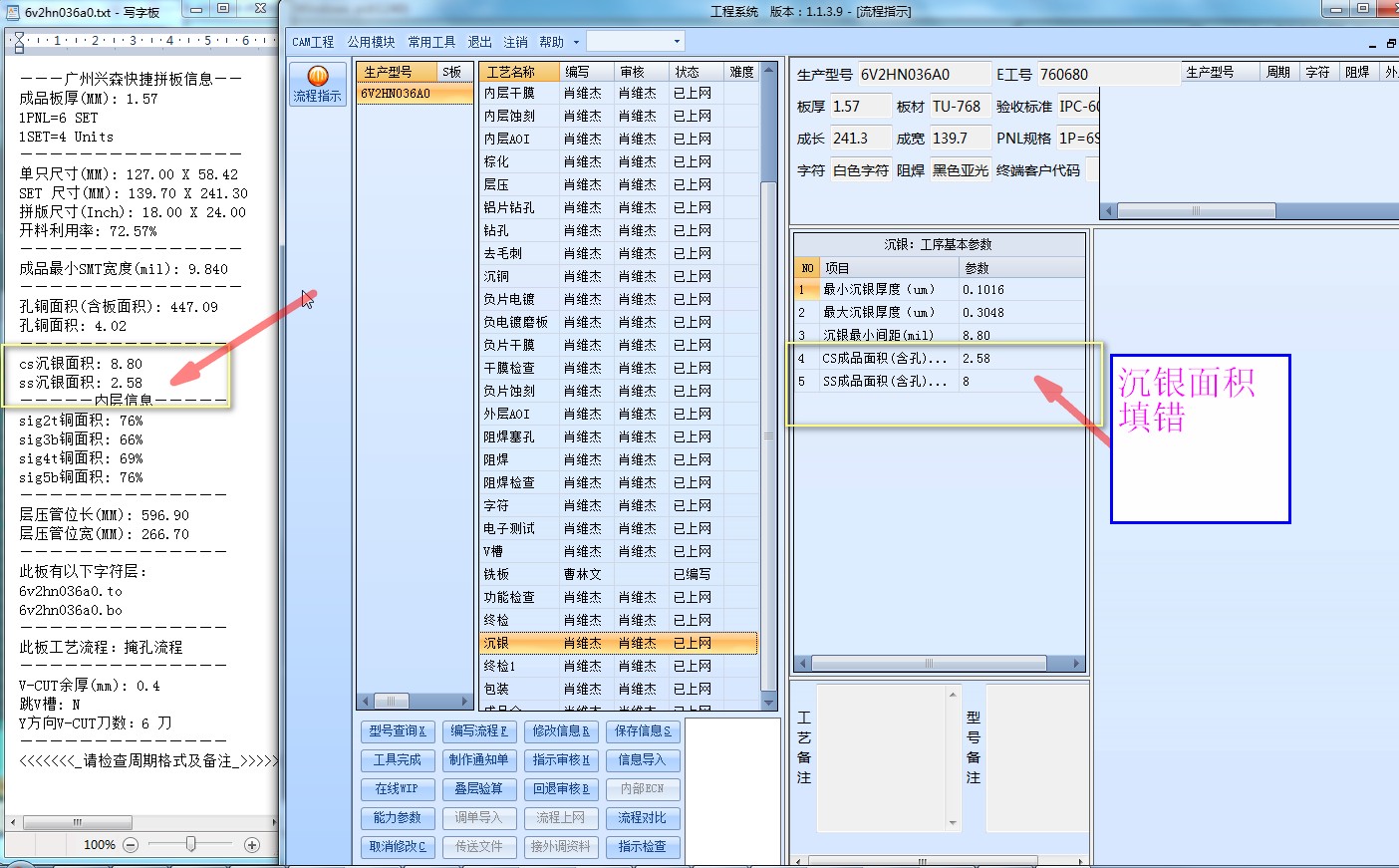Click the 保存信息S button
Viewport: 1399px width, 868px height.
[x=643, y=730]
